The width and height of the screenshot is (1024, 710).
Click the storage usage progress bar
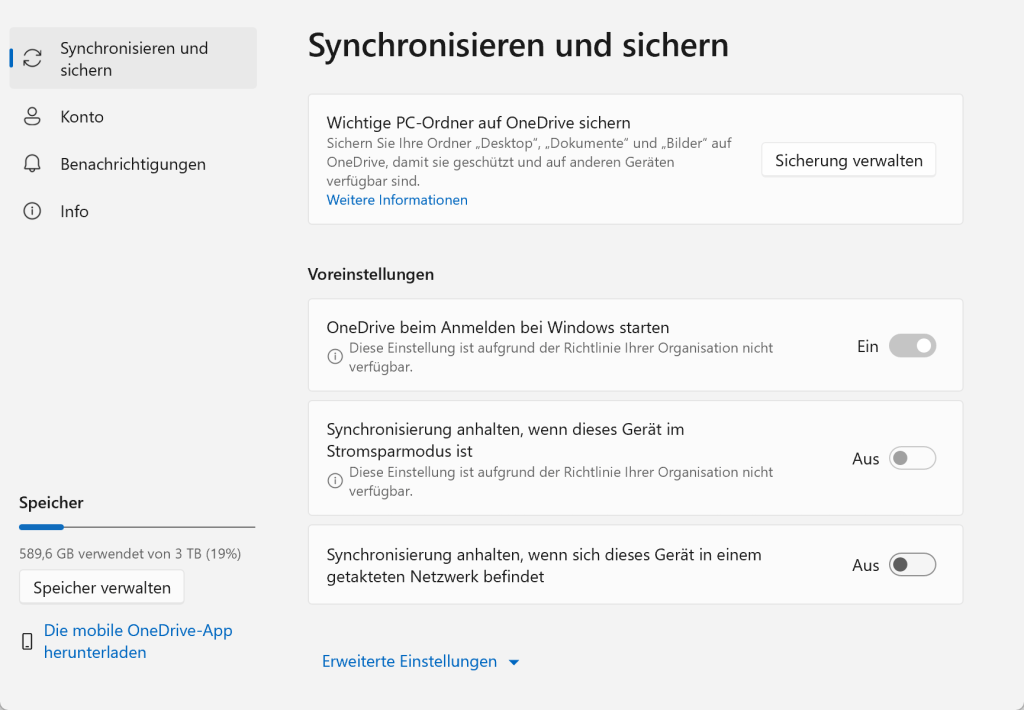pos(137,526)
